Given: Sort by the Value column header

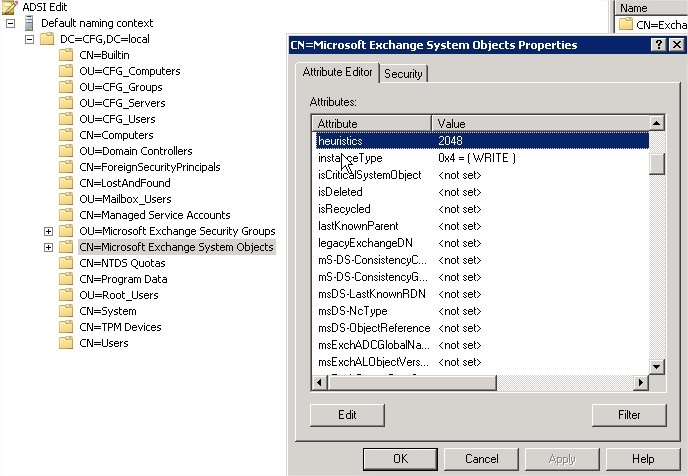Looking at the screenshot, I should click(540, 123).
